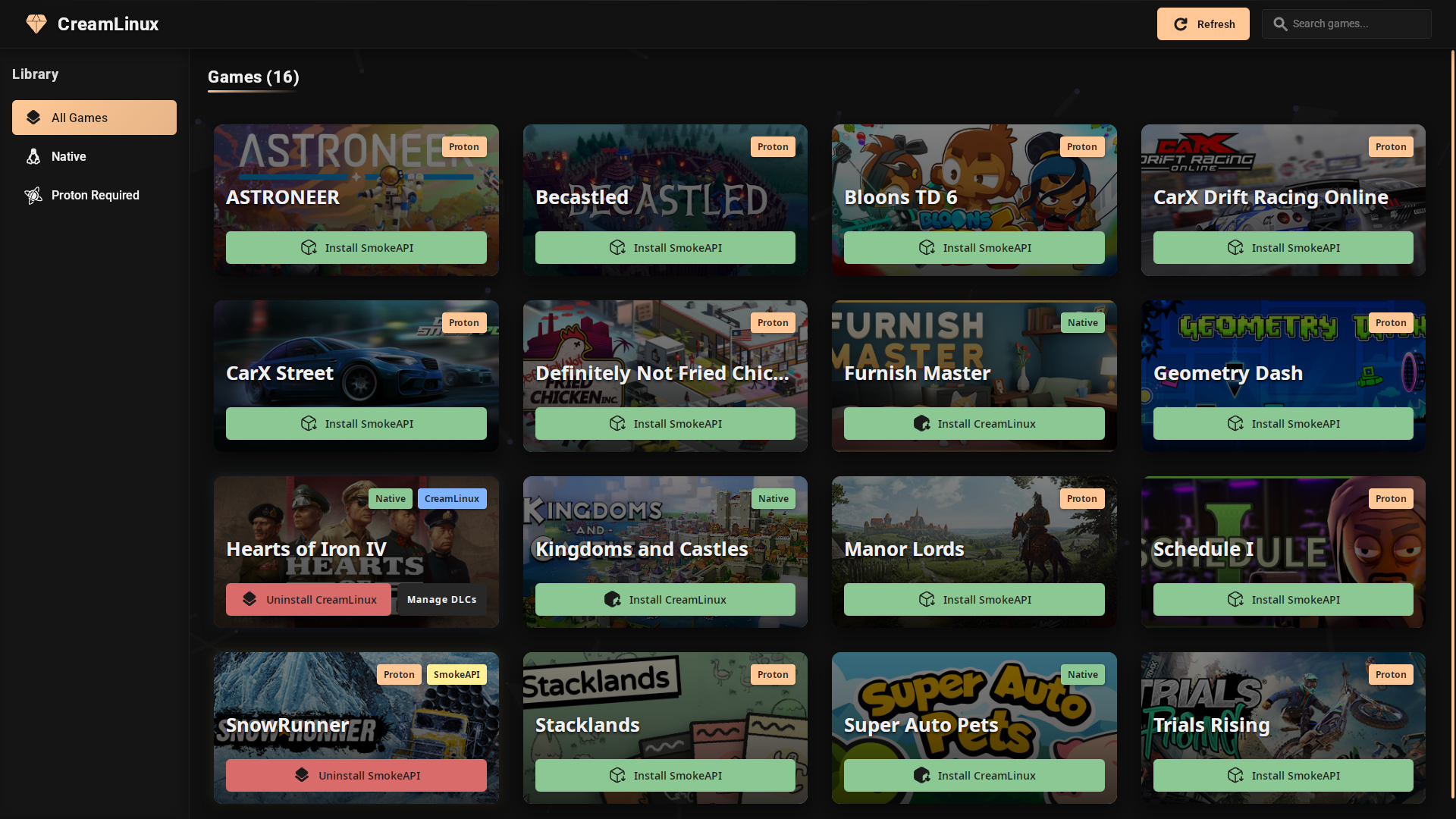Install SmokeAPI for Bloons TD 6
This screenshot has width=1456, height=819.
pyautogui.click(x=974, y=247)
